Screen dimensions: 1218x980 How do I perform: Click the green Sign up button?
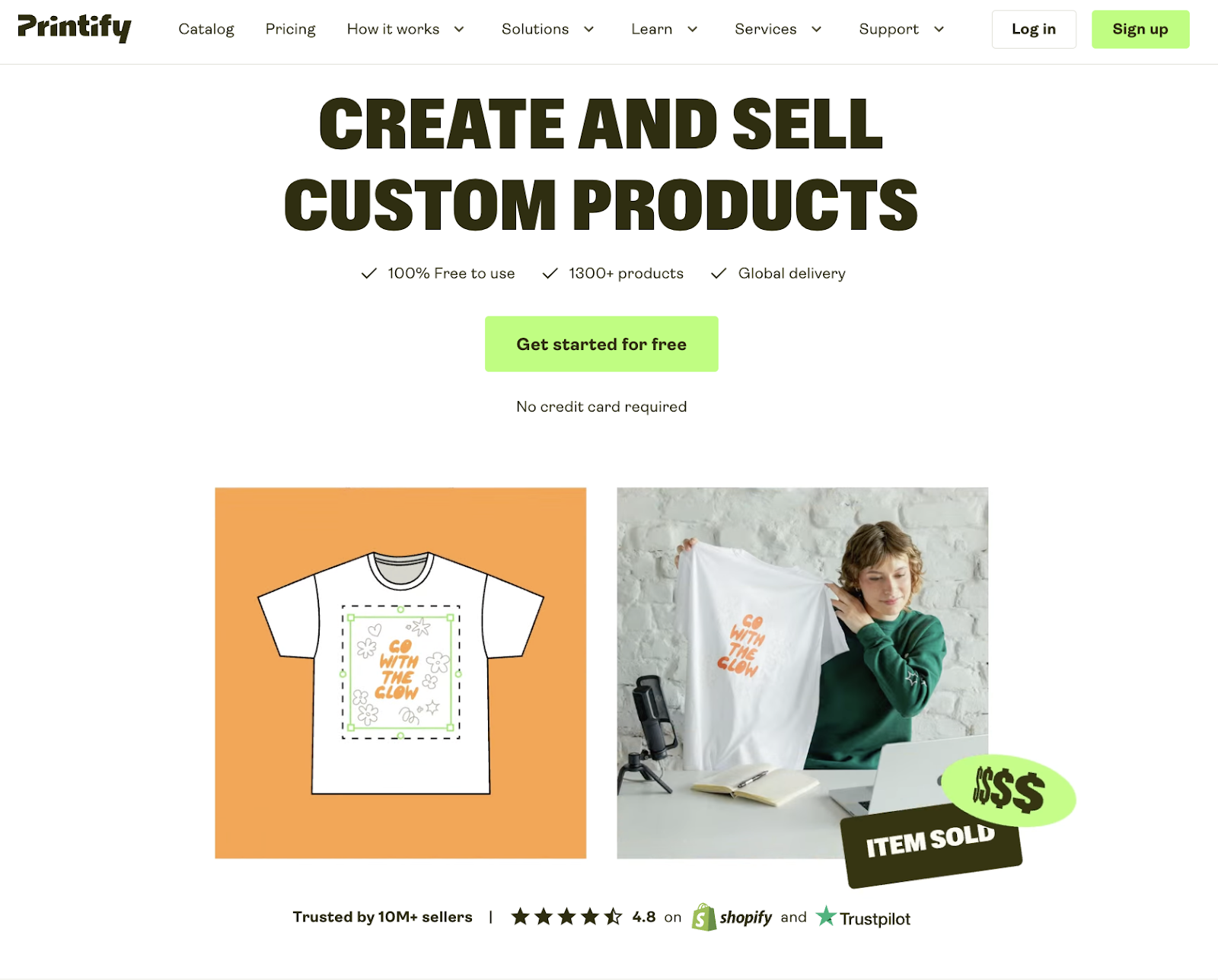(1140, 29)
